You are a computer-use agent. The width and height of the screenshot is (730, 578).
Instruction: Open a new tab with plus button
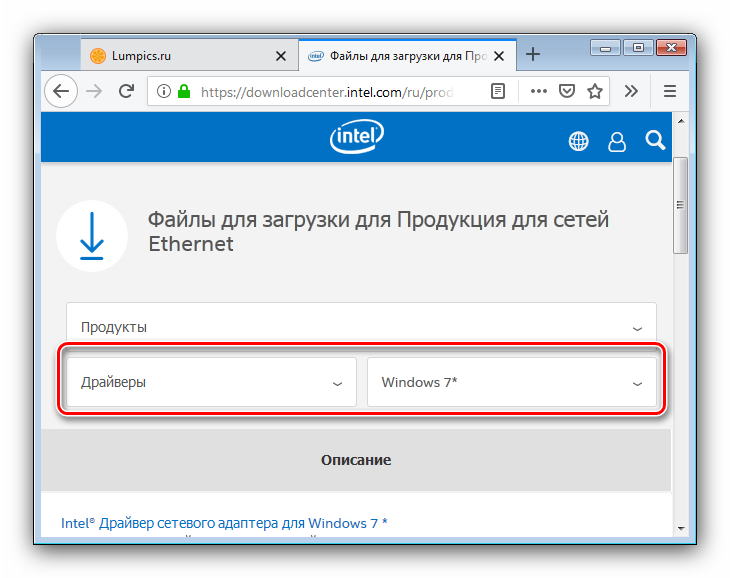point(533,54)
